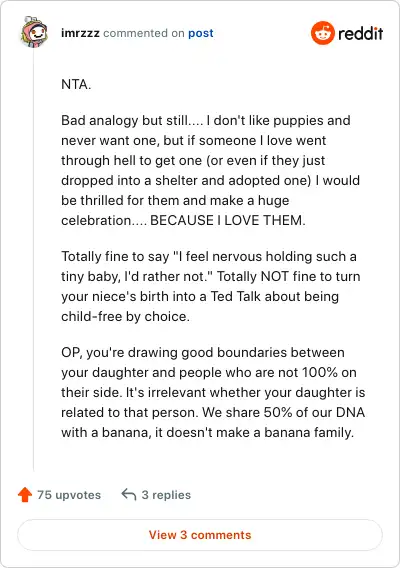
Task: Click the vertical comment thread line
Action: pyautogui.click(x=34, y=261)
